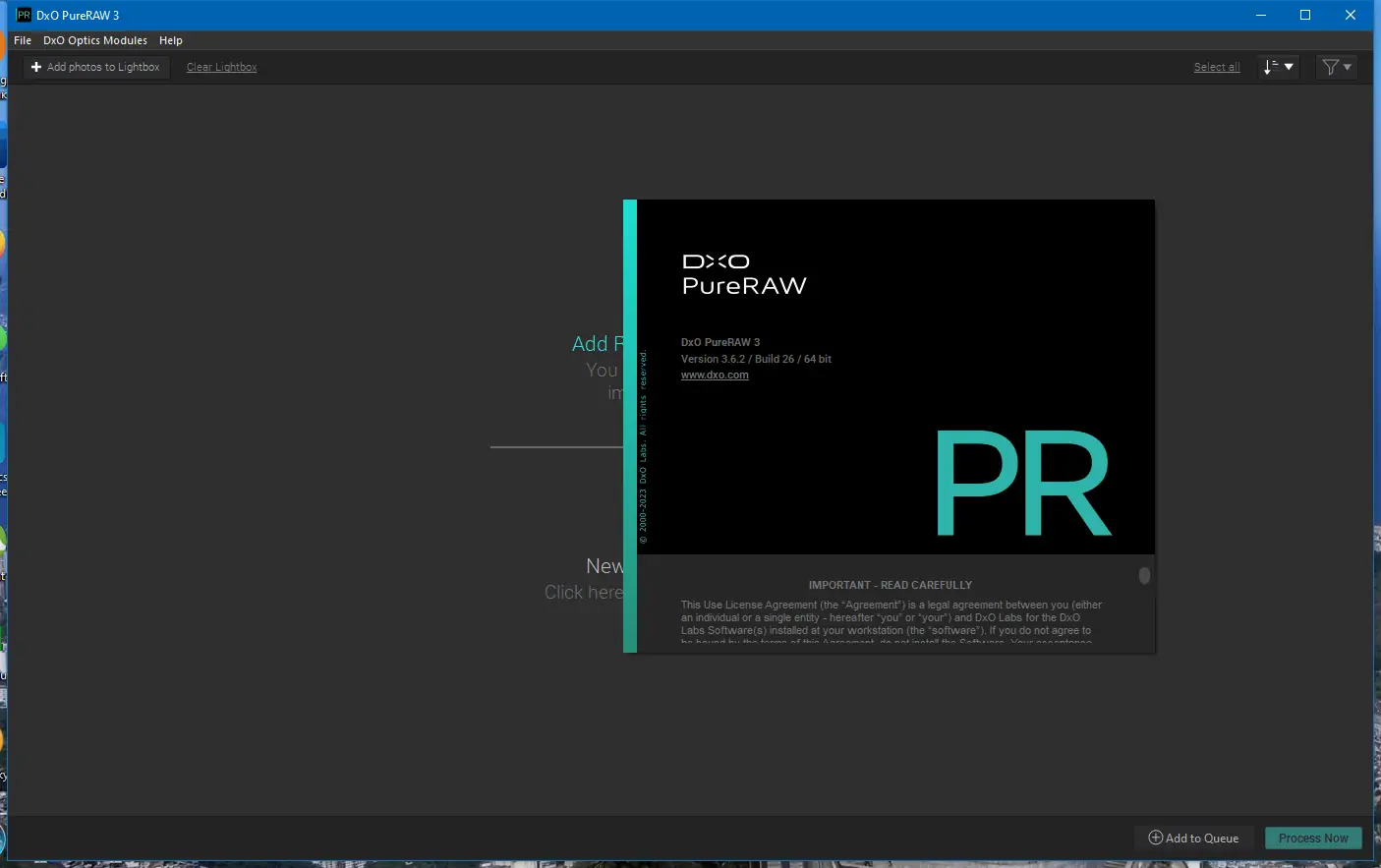Open the File menu
1381x868 pixels.
coord(23,40)
